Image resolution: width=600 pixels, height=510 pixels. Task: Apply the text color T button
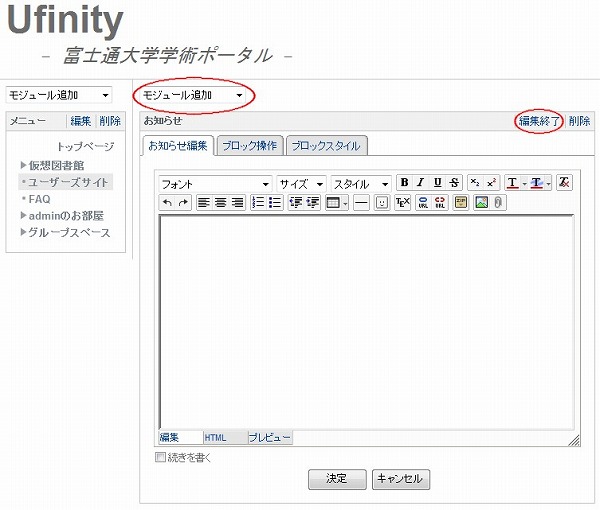(x=513, y=182)
